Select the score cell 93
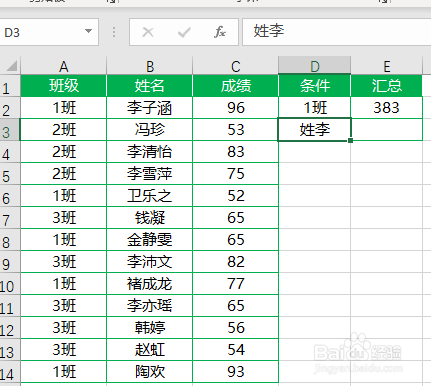The height and width of the screenshot is (386, 431). [235, 372]
